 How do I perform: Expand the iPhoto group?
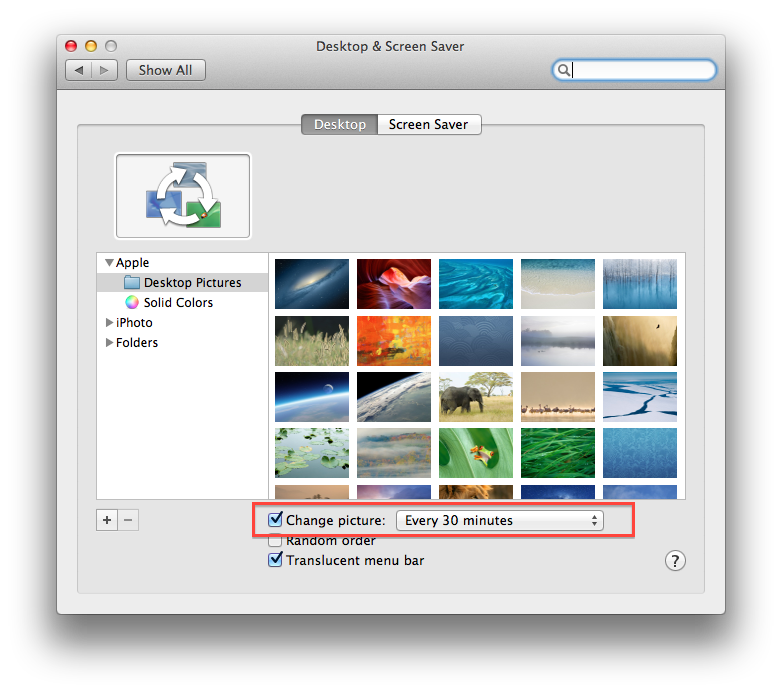tap(109, 323)
